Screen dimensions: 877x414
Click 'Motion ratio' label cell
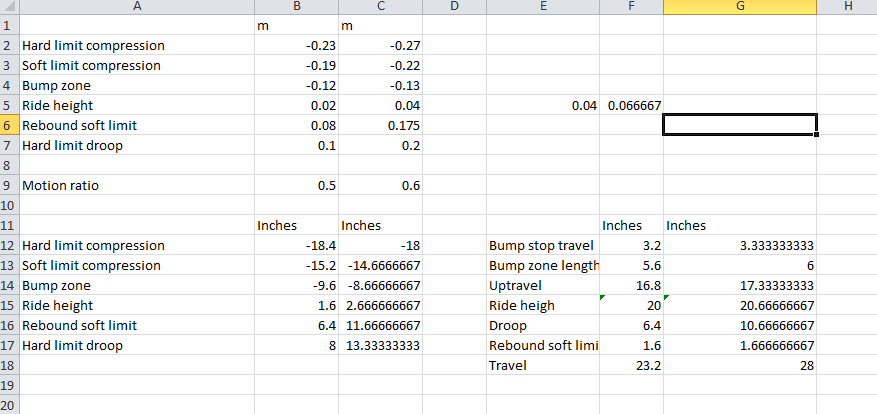click(137, 185)
